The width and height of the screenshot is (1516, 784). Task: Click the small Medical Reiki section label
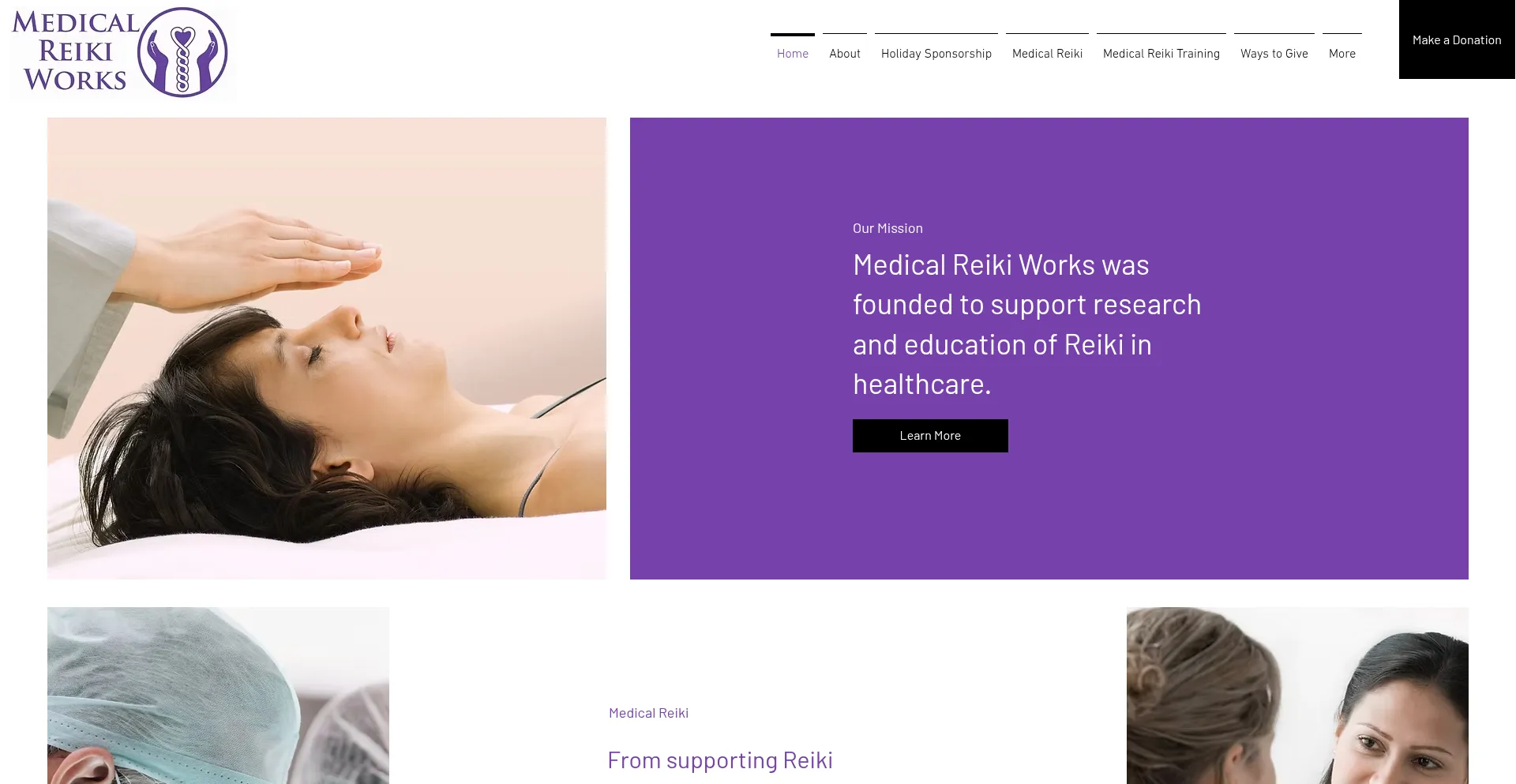pos(648,713)
